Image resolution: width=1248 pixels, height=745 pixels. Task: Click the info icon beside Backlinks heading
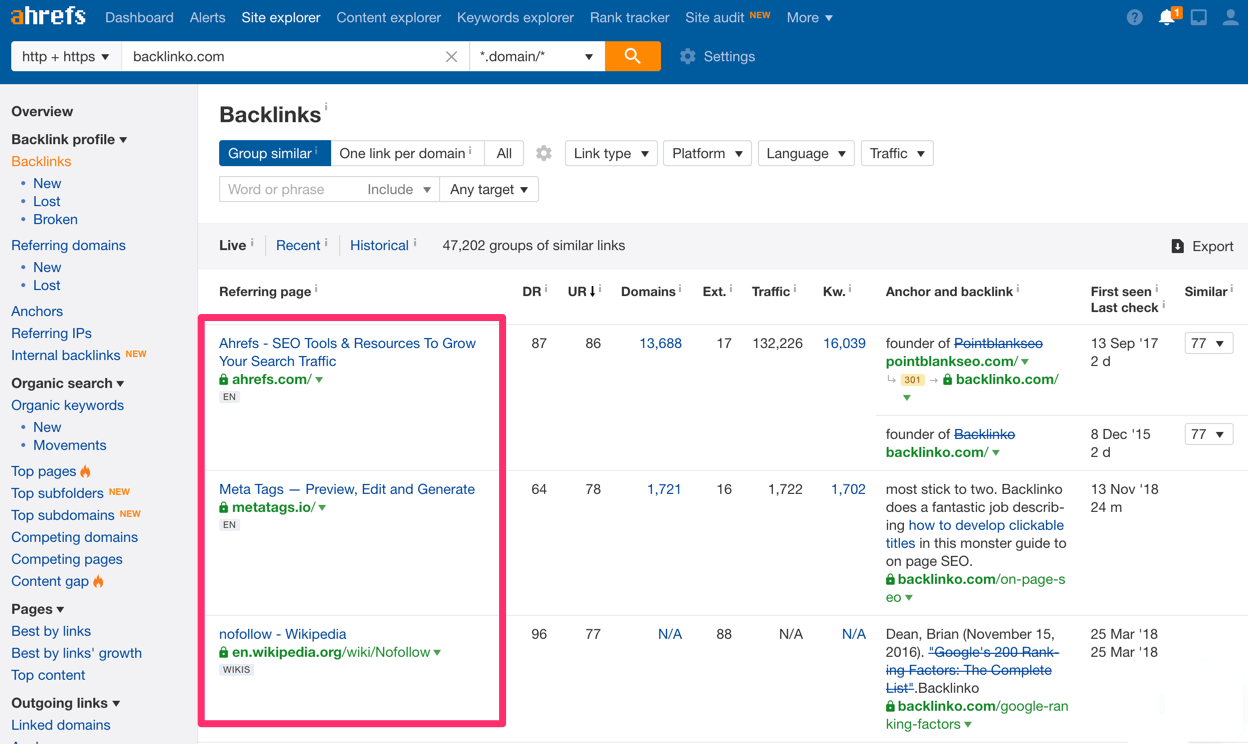click(326, 106)
